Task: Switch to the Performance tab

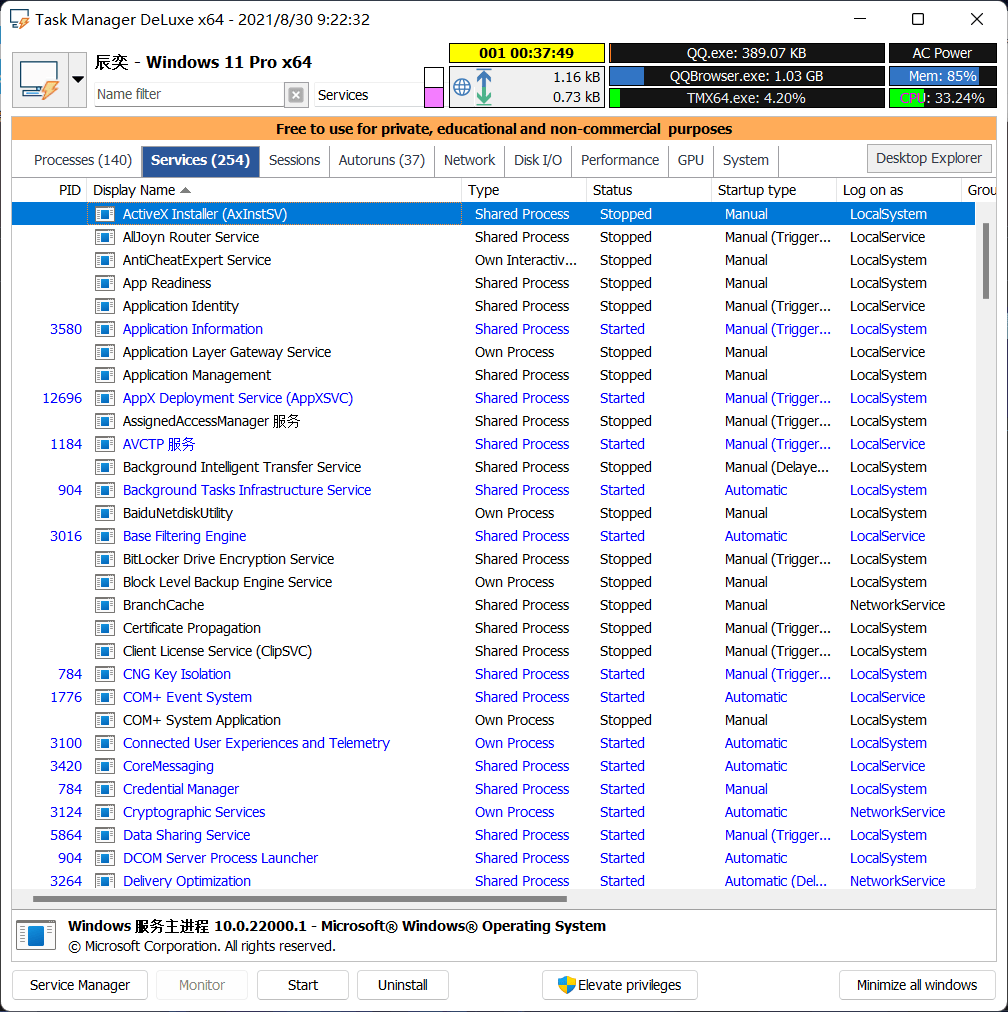Action: pyautogui.click(x=619, y=159)
